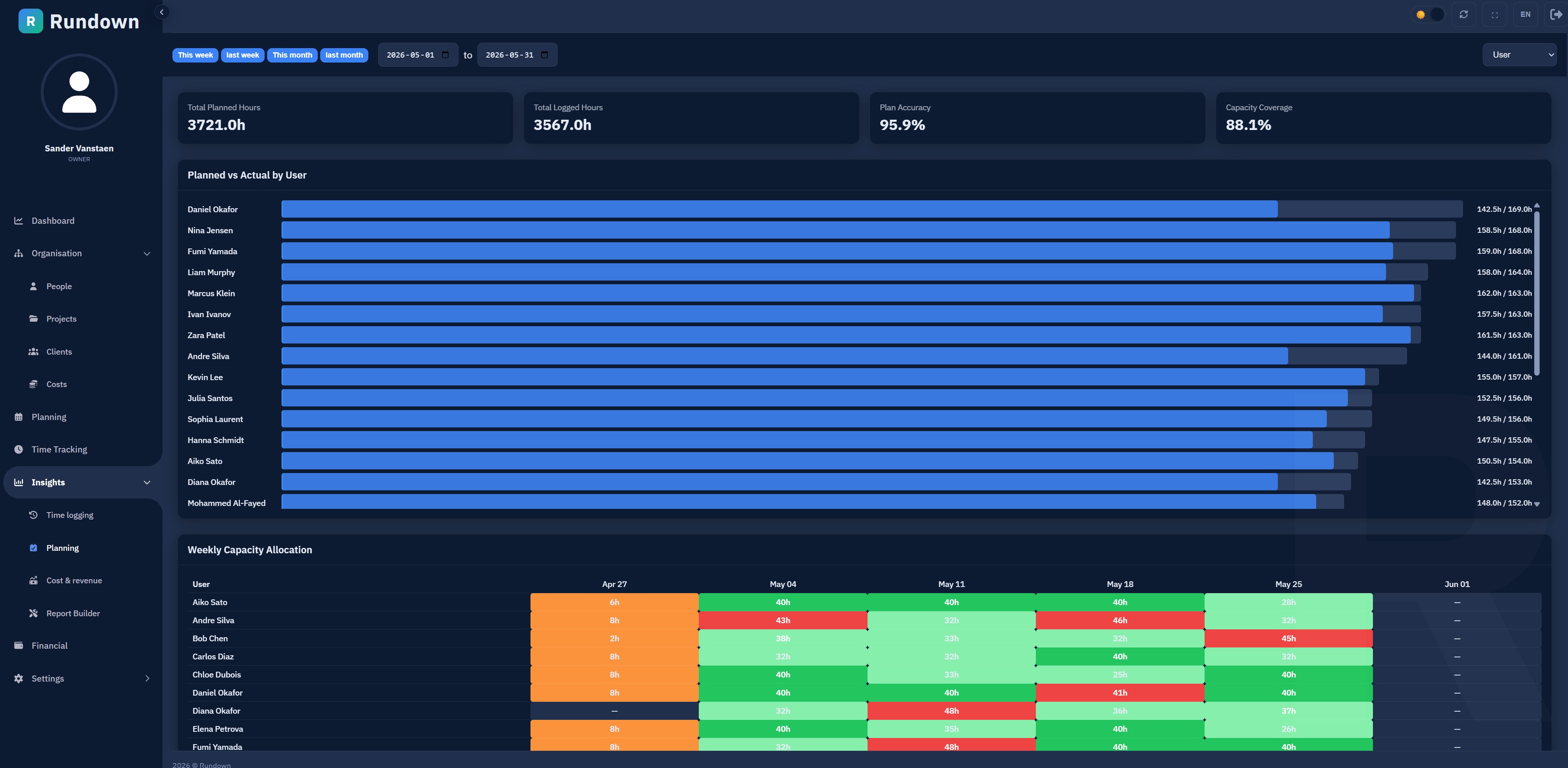Toggle the light/dark theme switch

pyautogui.click(x=1428, y=15)
